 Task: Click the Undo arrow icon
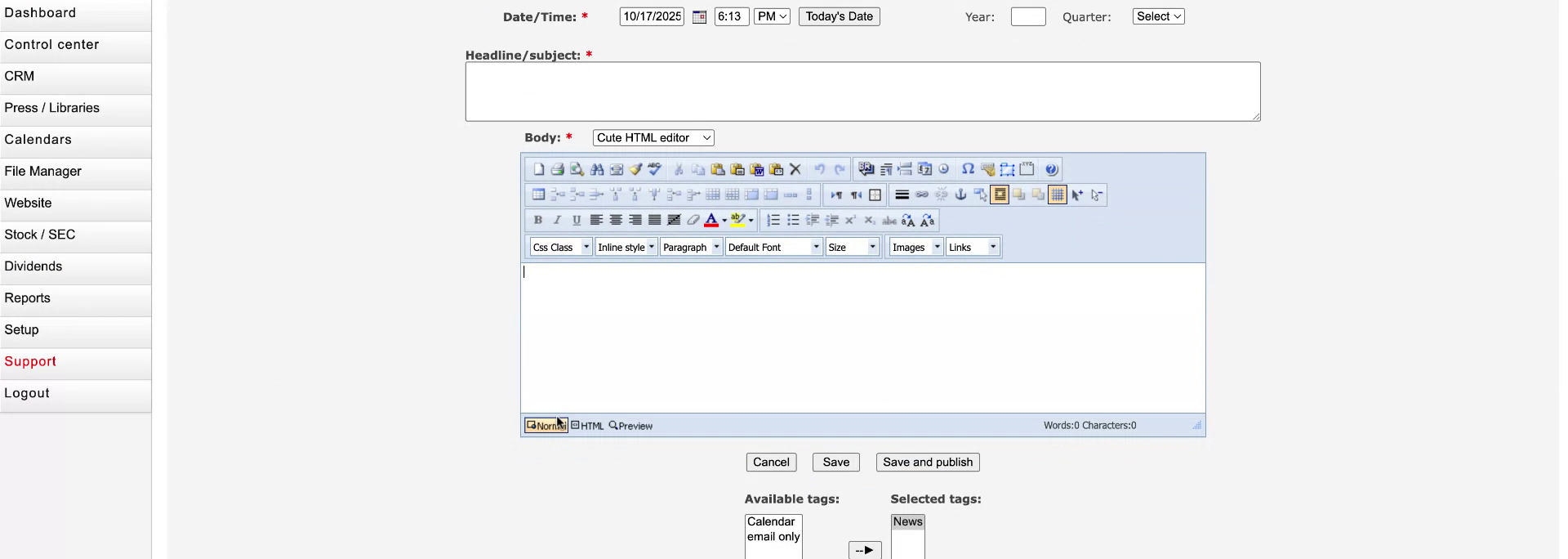(x=820, y=169)
